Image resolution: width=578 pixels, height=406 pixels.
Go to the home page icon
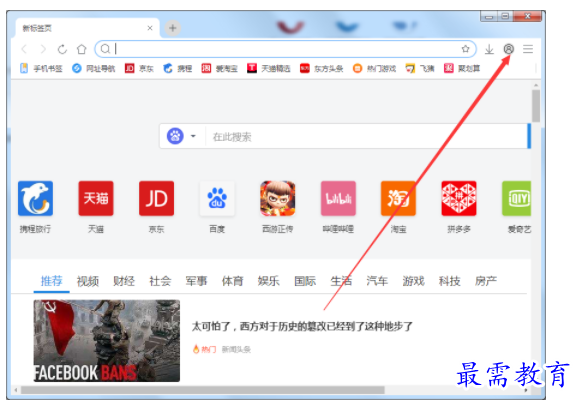(x=81, y=49)
